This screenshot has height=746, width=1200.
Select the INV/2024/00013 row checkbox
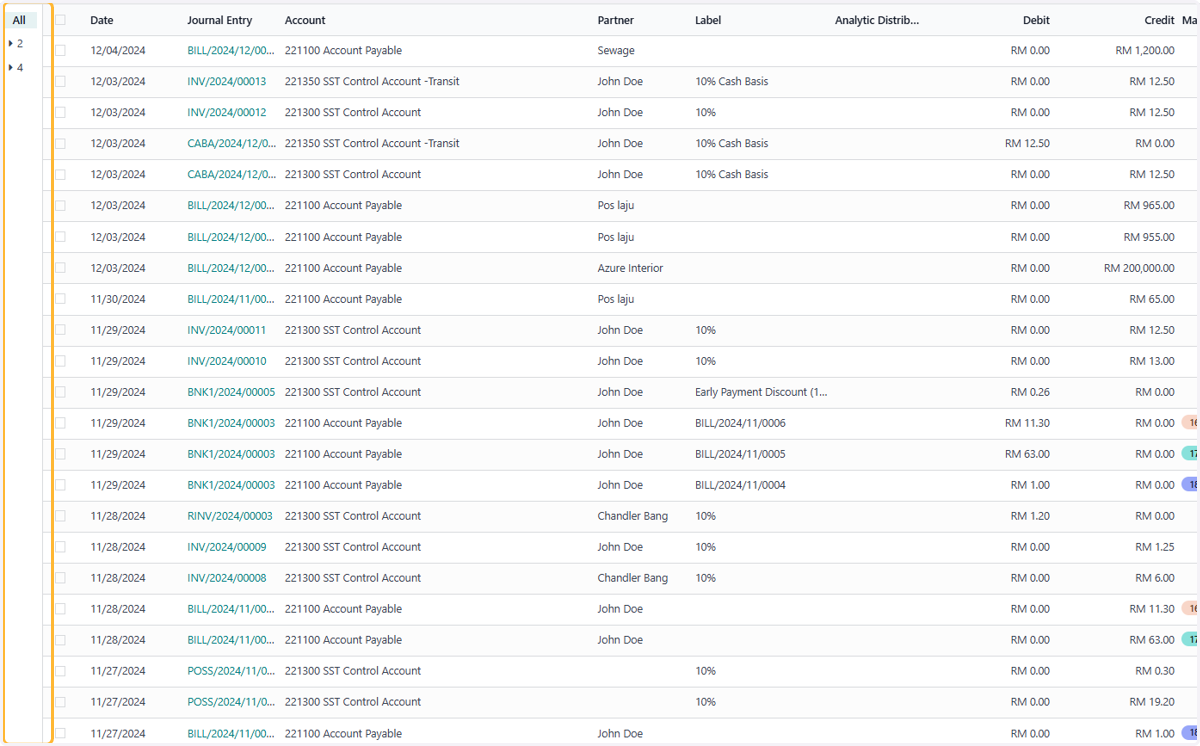(x=60, y=82)
